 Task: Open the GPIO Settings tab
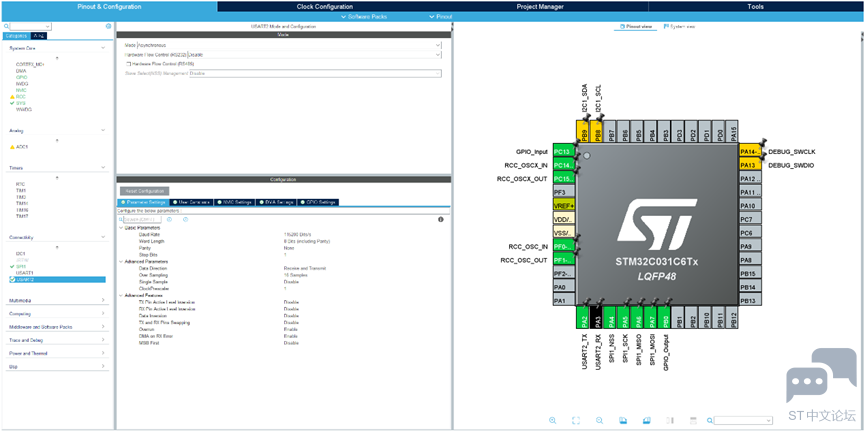(x=318, y=203)
